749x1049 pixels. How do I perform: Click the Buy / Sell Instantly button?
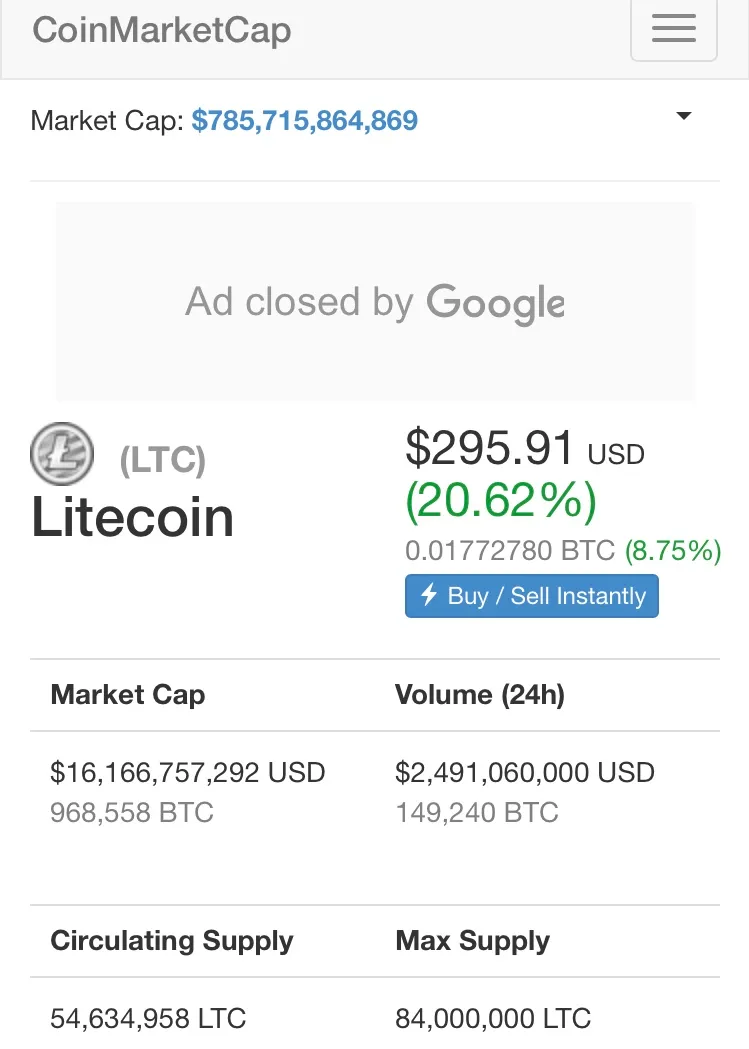532,595
